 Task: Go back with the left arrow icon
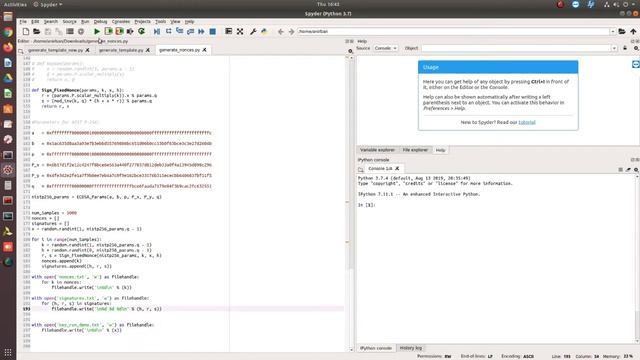coord(280,31)
